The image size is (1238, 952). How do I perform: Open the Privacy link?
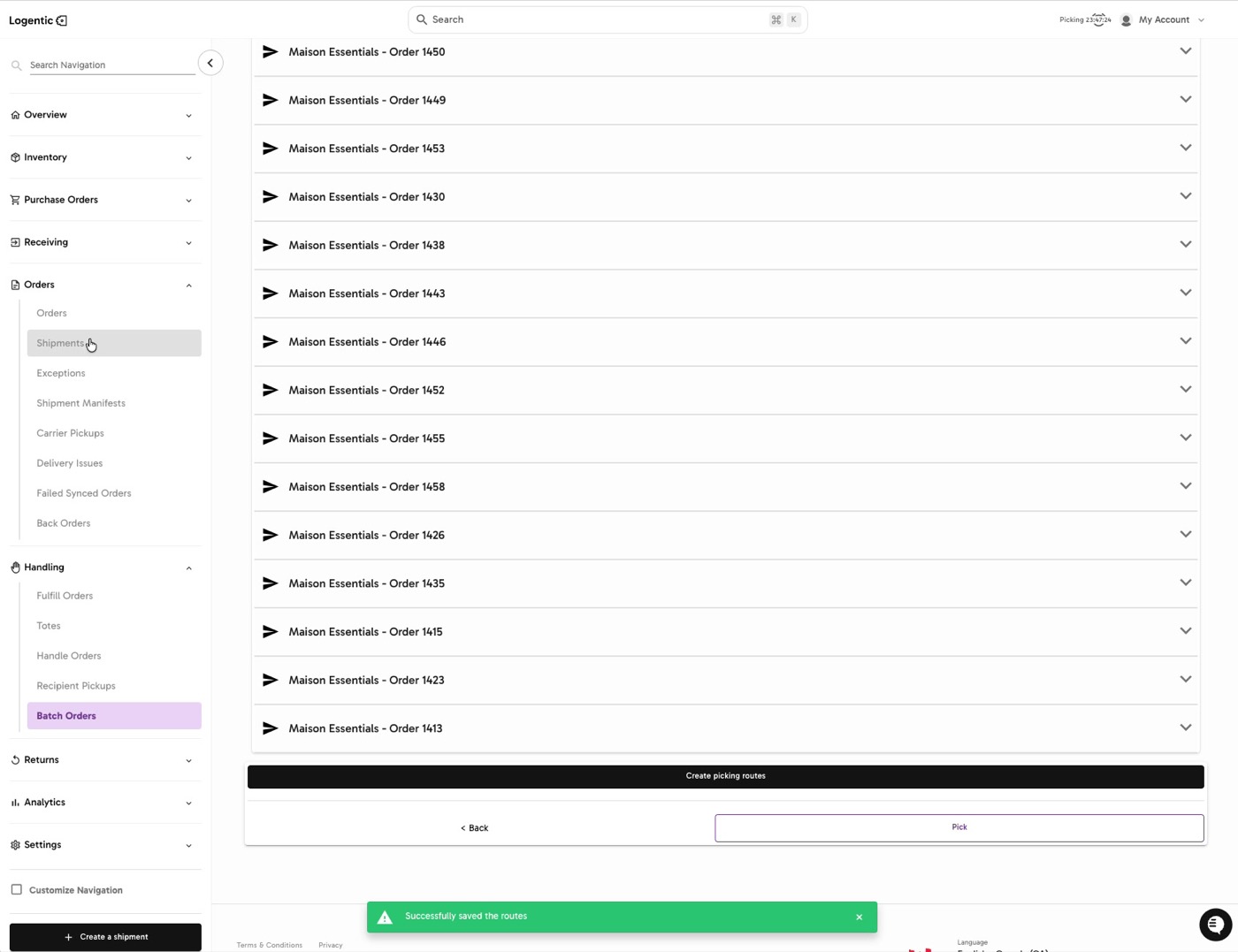pyautogui.click(x=331, y=945)
